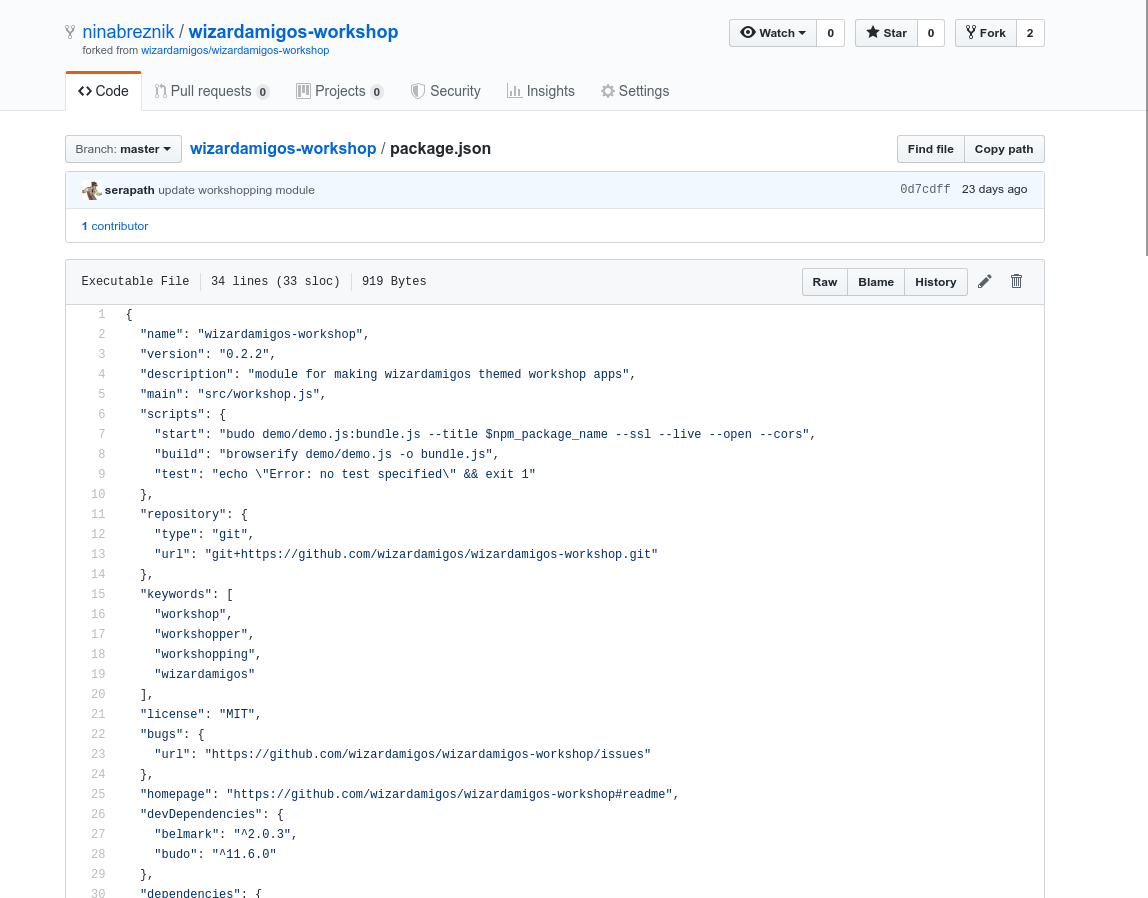Open the Settings tab

click(x=635, y=91)
